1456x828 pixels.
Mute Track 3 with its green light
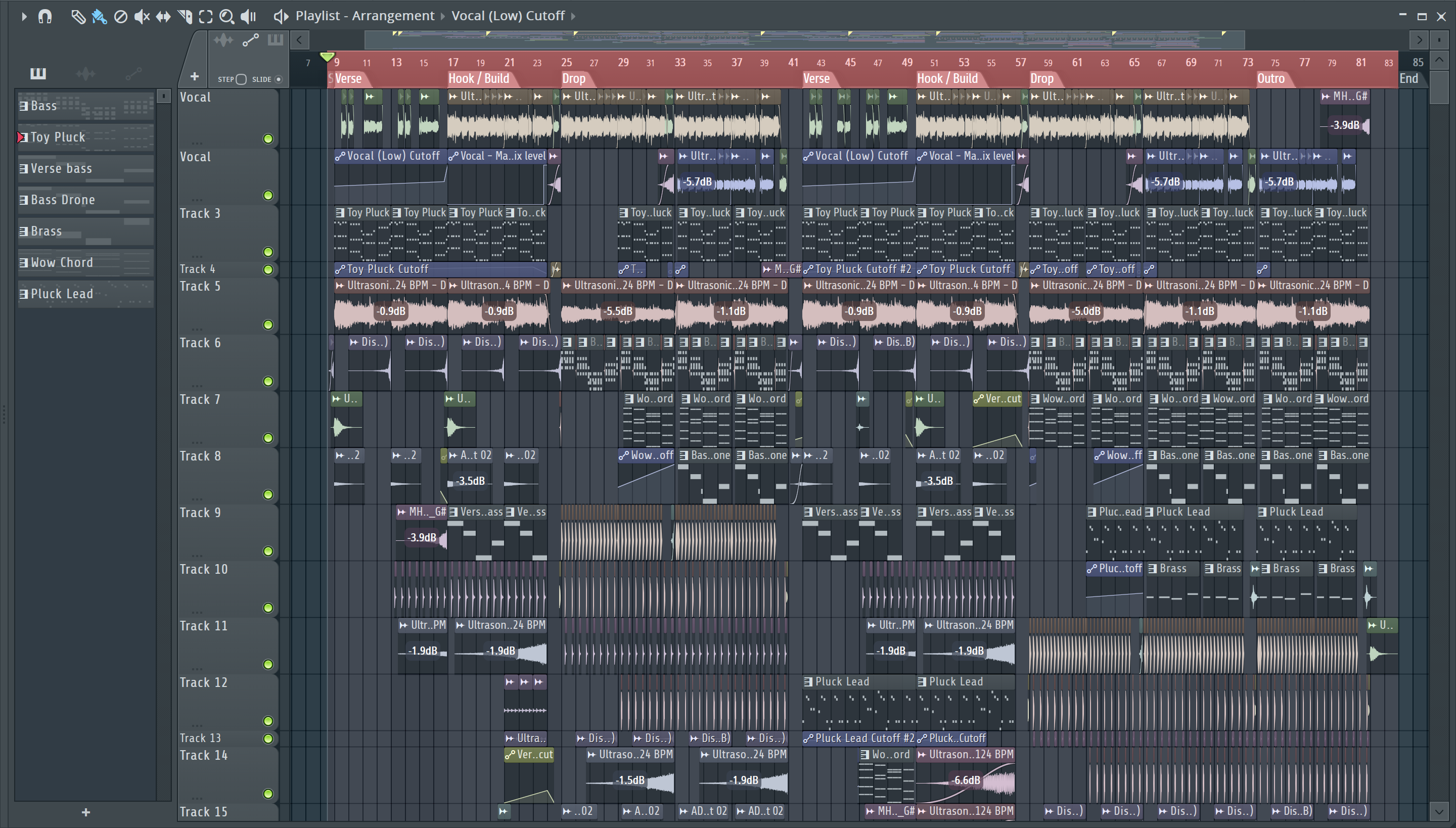point(268,252)
